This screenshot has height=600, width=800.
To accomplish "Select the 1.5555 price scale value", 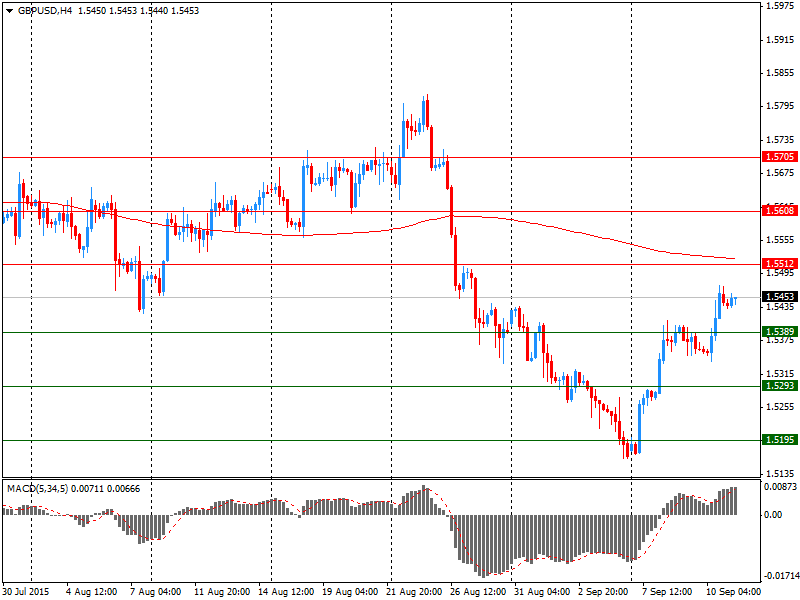I will coord(780,240).
